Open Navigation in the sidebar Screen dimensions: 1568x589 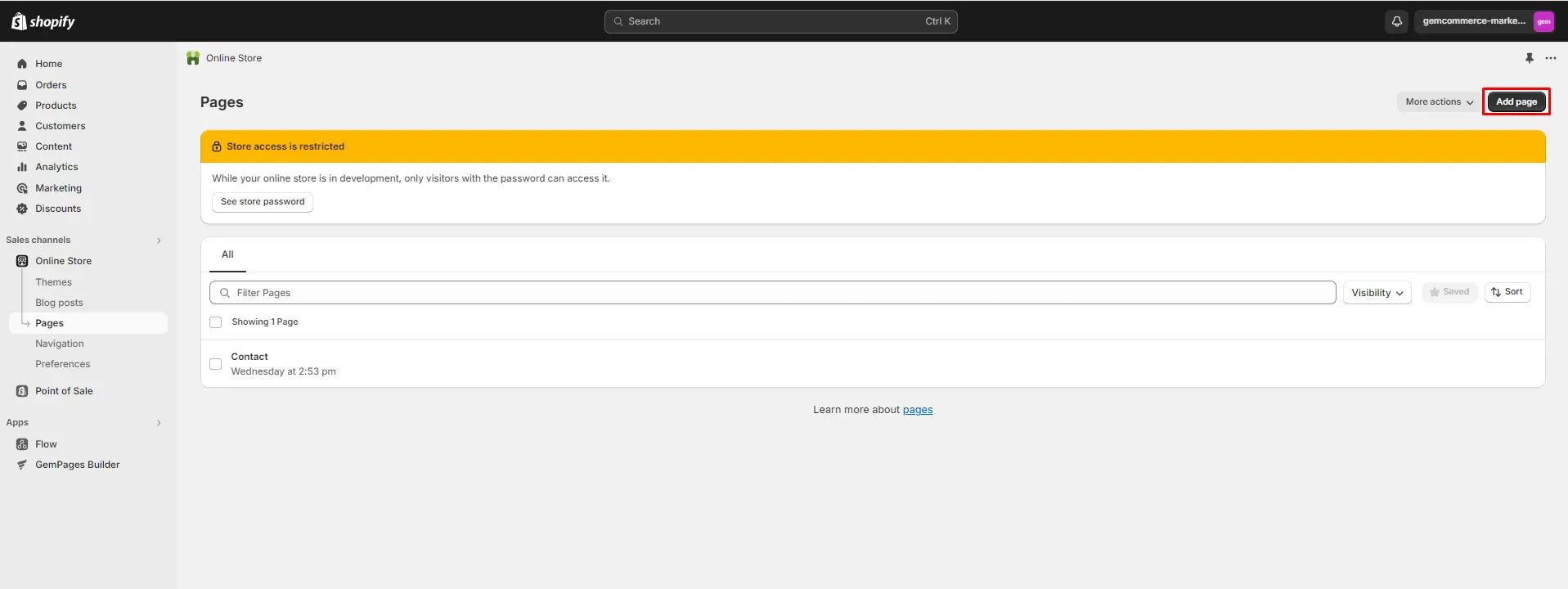pyautogui.click(x=60, y=344)
